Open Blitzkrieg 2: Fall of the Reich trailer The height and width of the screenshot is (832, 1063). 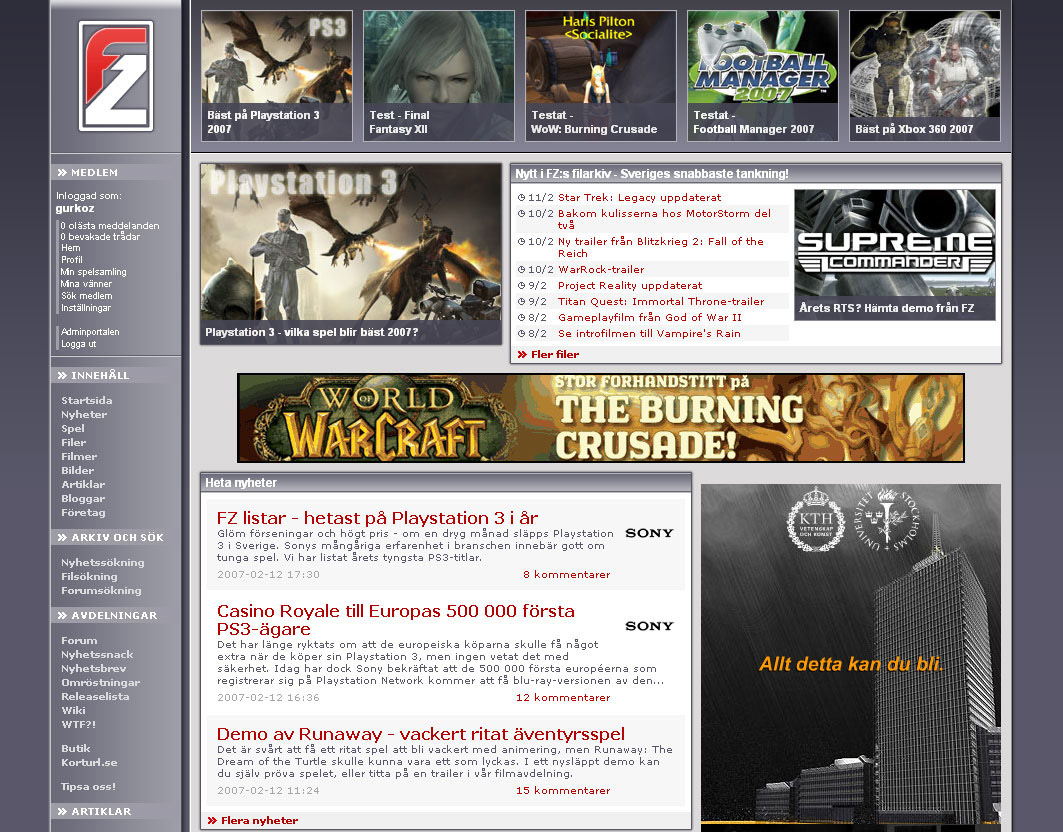(661, 247)
